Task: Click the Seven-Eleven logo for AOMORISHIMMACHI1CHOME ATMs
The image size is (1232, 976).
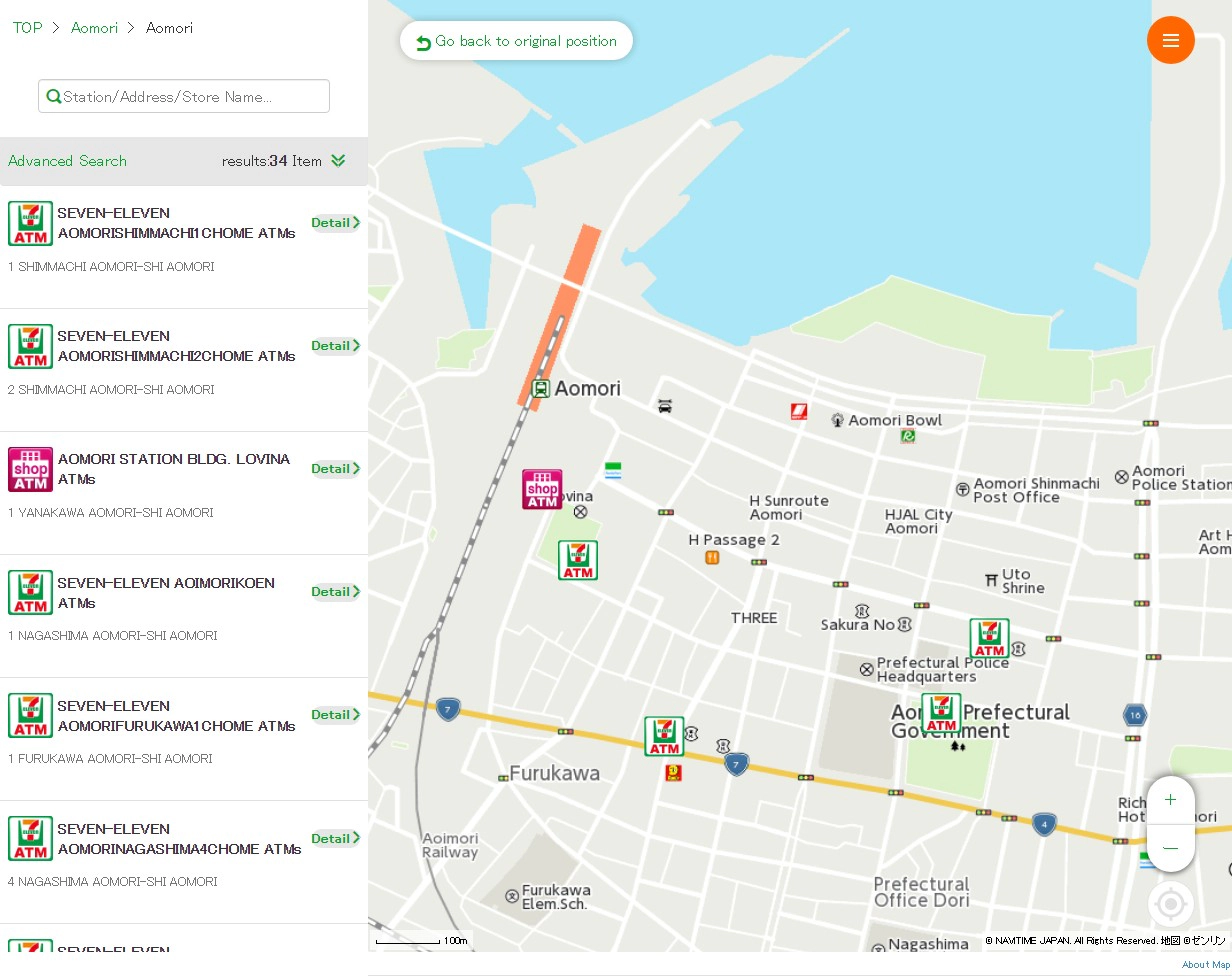Action: click(x=30, y=223)
